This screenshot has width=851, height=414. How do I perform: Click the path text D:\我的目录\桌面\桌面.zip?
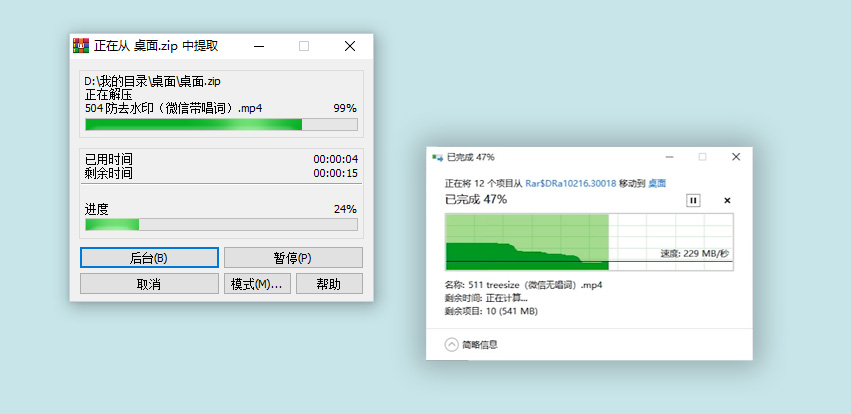[x=153, y=82]
